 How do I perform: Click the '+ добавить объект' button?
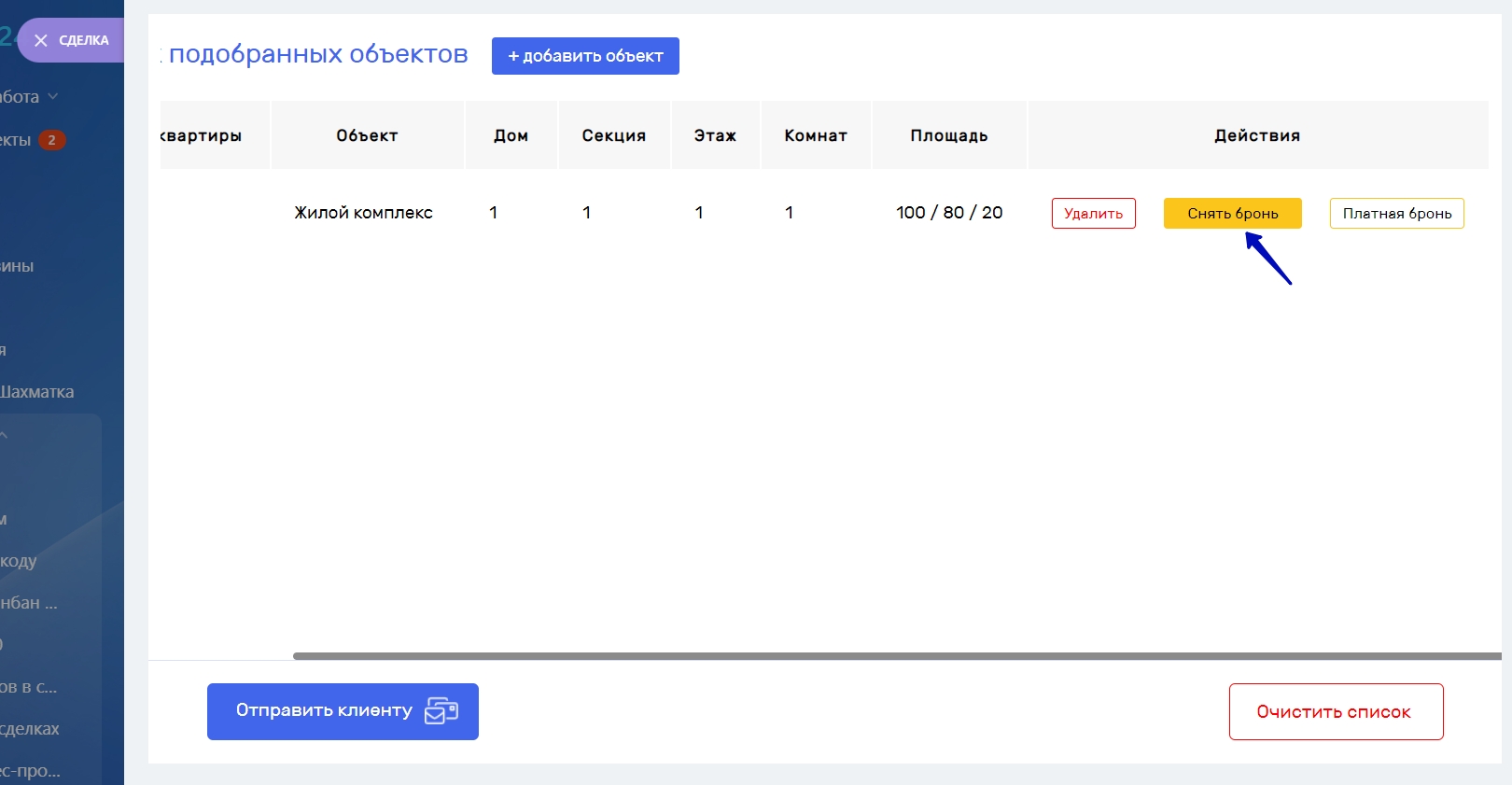point(585,56)
